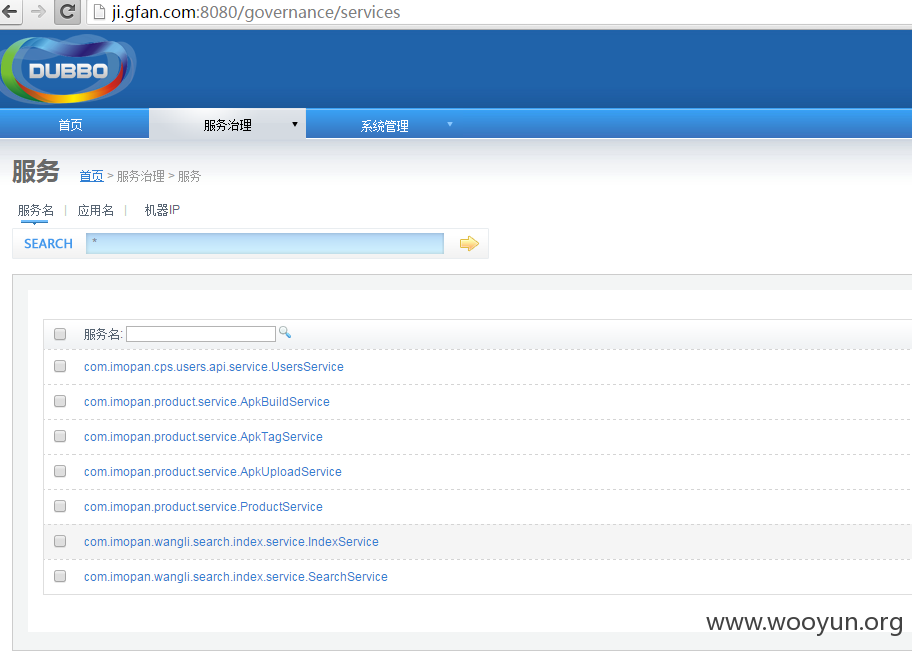This screenshot has width=912, height=651.
Task: Switch to the 机器IP search tab
Action: tap(162, 210)
